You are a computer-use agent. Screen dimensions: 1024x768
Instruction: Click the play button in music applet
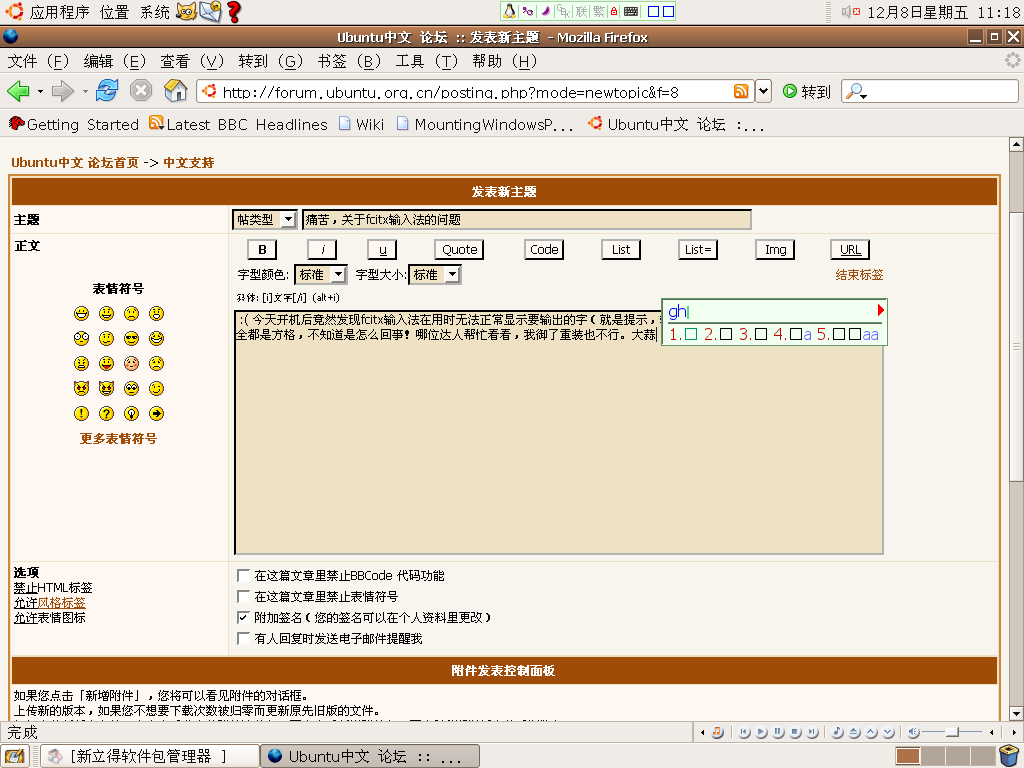tap(761, 732)
